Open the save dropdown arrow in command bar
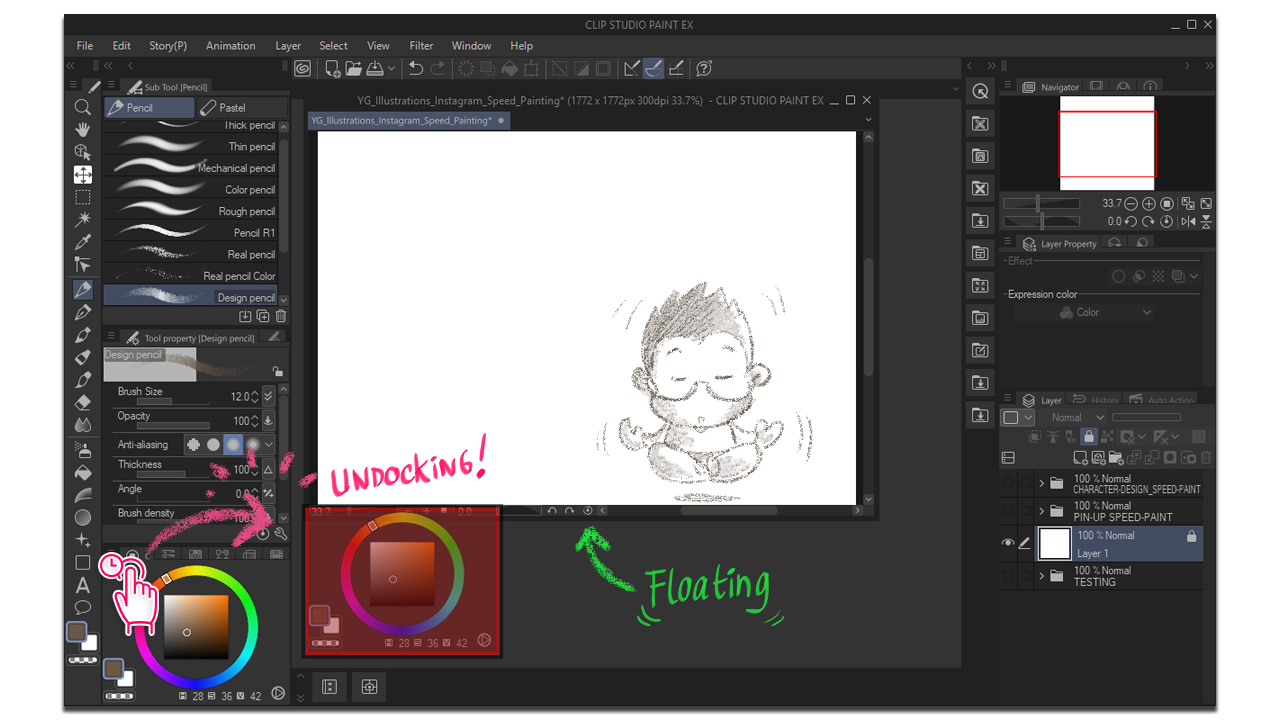The image size is (1280, 720). pos(391,68)
